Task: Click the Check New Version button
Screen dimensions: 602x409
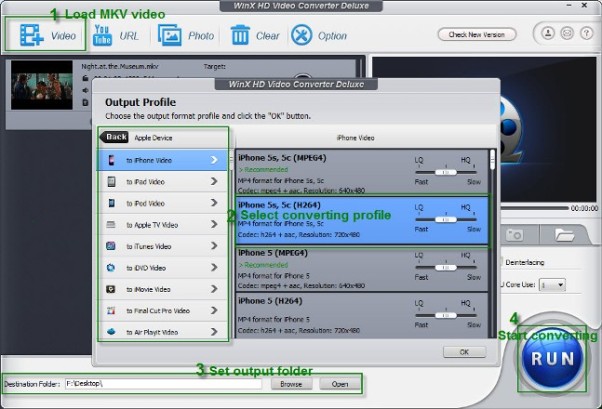Action: point(477,35)
